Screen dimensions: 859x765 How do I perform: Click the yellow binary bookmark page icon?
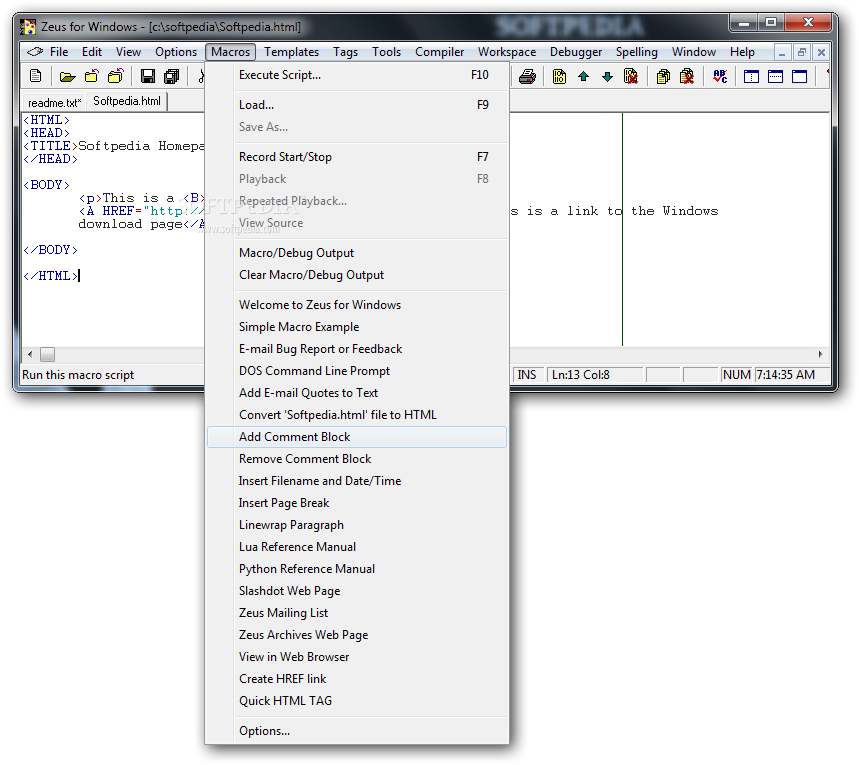[x=559, y=76]
